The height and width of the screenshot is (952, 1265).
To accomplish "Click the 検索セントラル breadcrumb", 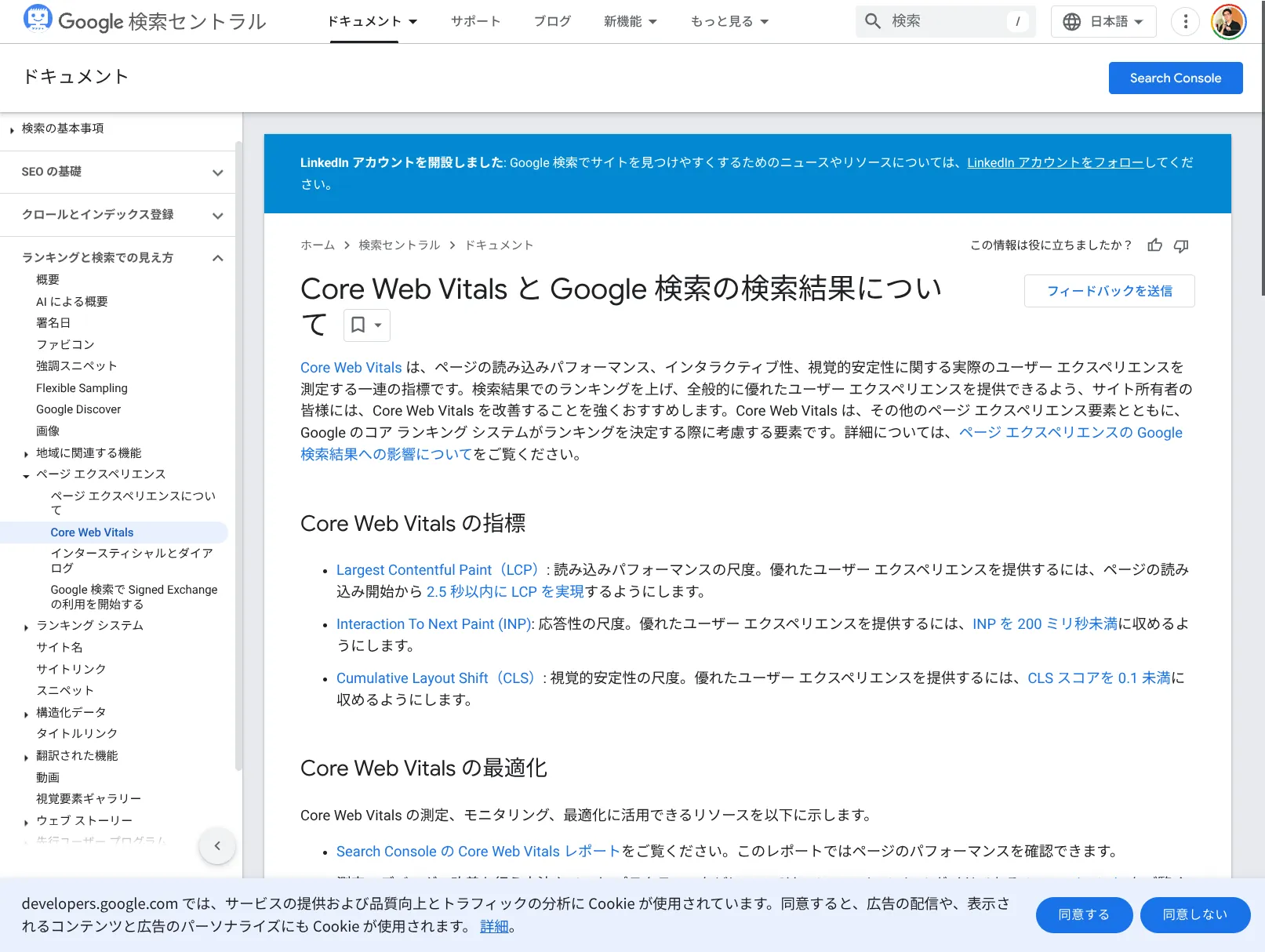I will click(399, 245).
